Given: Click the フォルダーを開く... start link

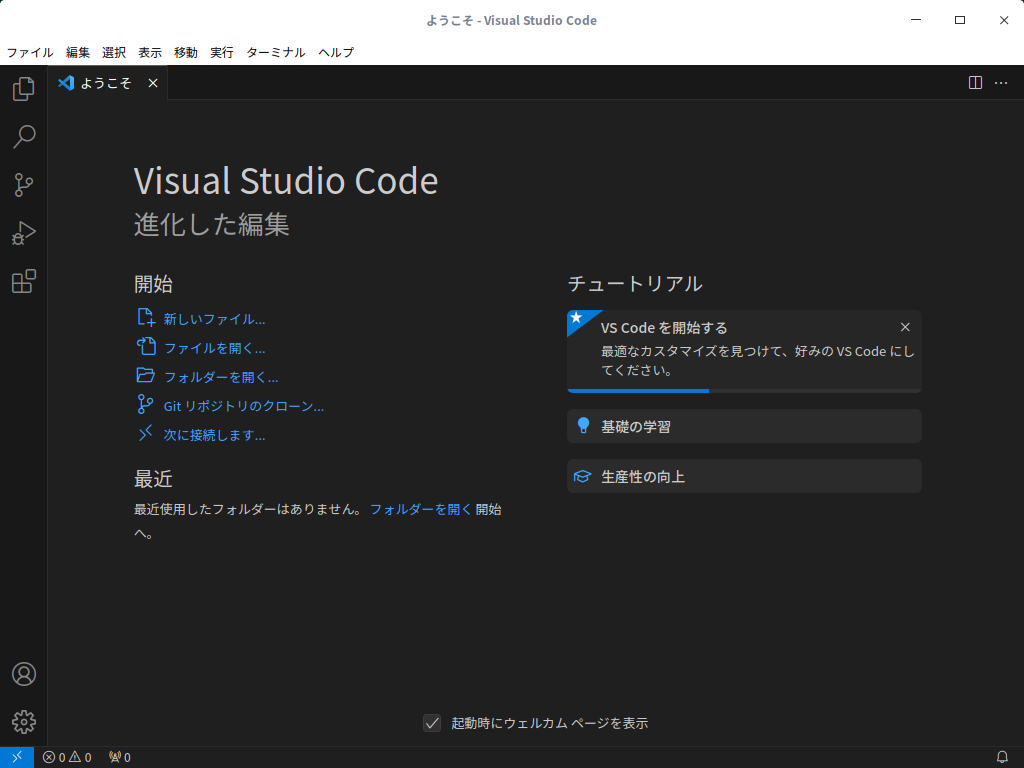Looking at the screenshot, I should 221,377.
